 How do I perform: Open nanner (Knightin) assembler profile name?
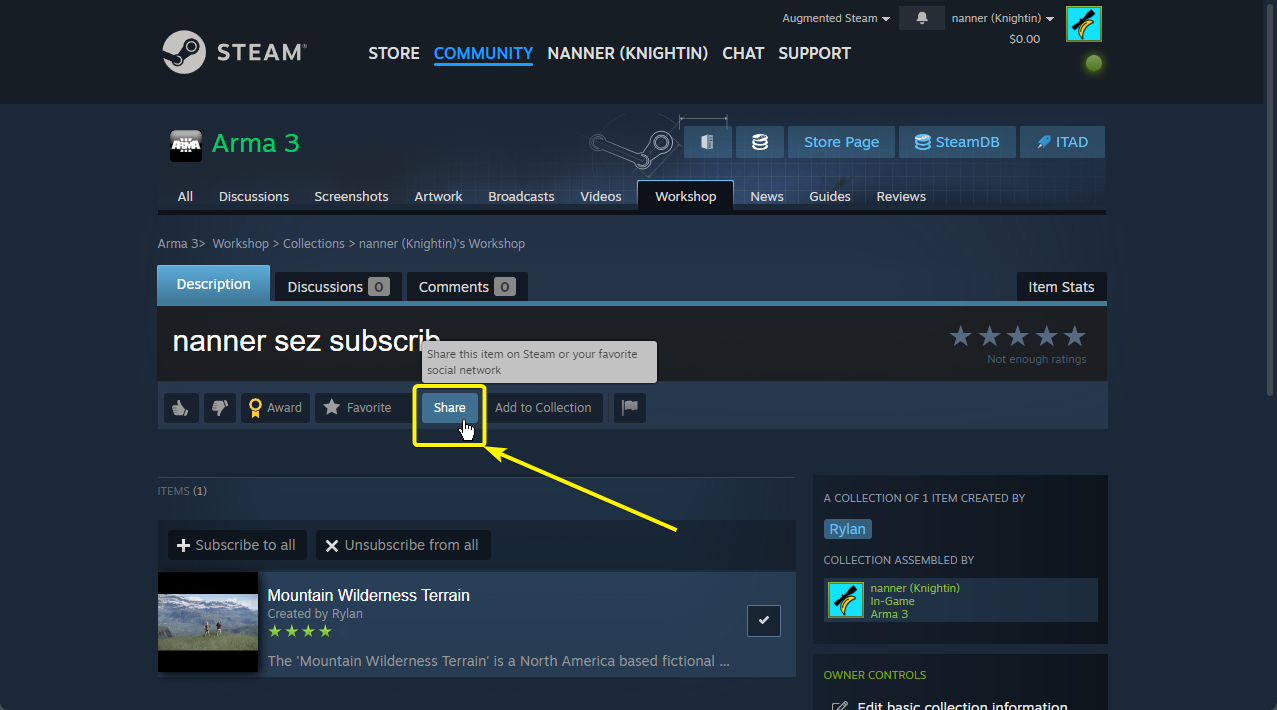point(915,588)
